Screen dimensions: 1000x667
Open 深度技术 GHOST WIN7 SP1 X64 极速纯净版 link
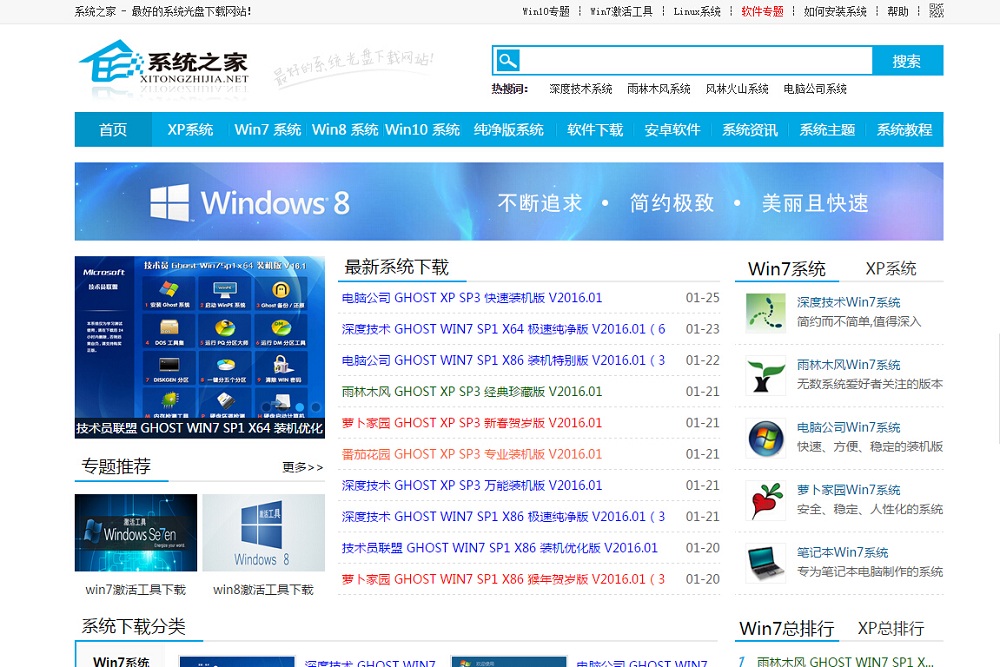pos(503,329)
